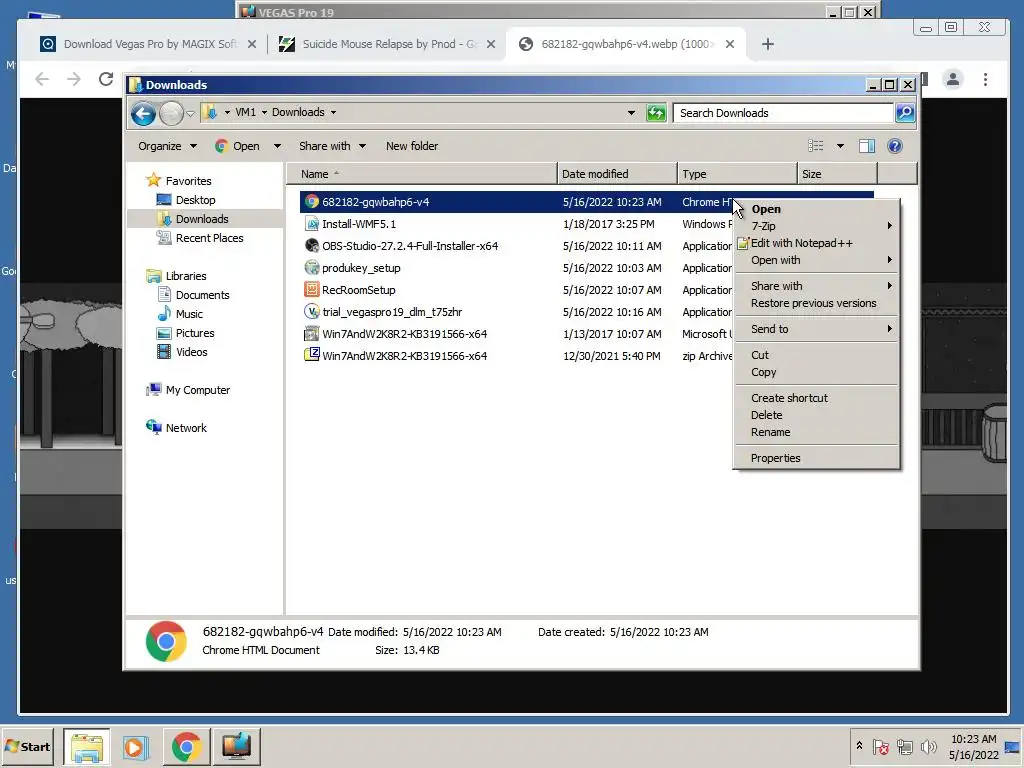Open Chrome three-dot menu
The image size is (1024, 768).
pos(985,80)
